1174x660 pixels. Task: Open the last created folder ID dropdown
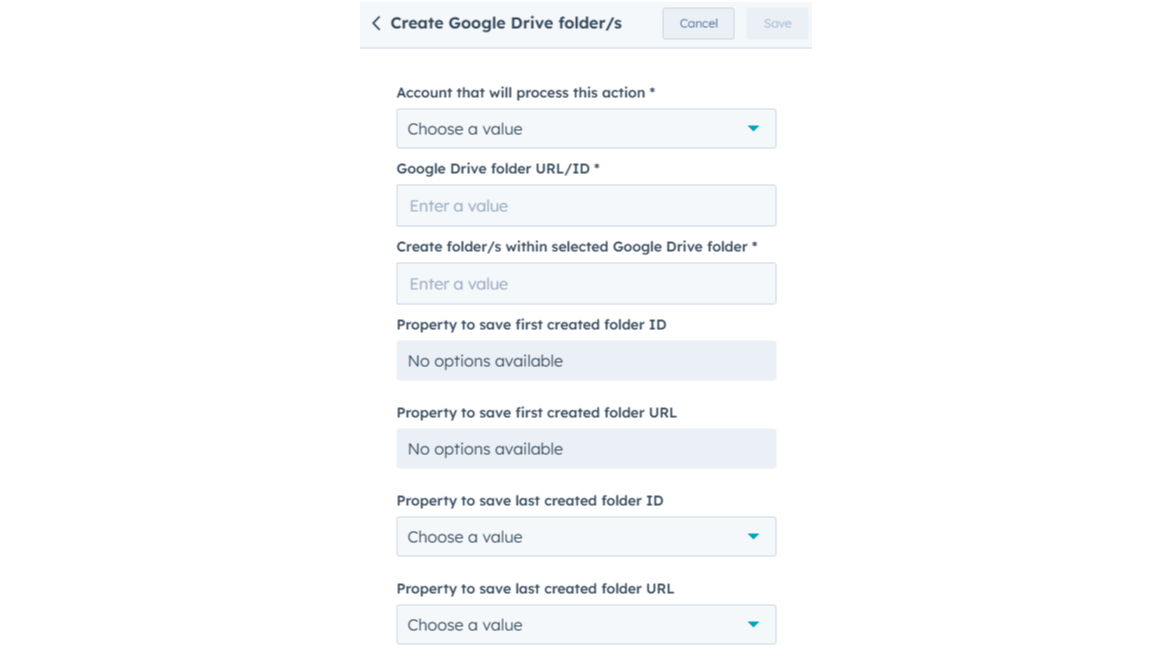click(586, 537)
